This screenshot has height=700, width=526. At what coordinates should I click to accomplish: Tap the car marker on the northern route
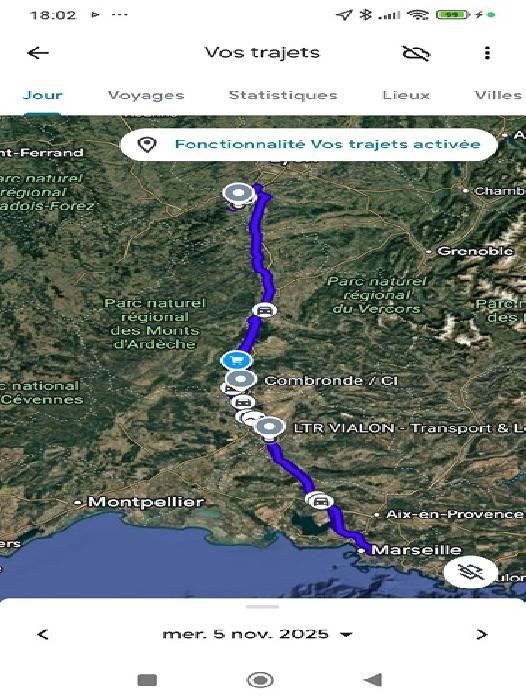(x=264, y=310)
